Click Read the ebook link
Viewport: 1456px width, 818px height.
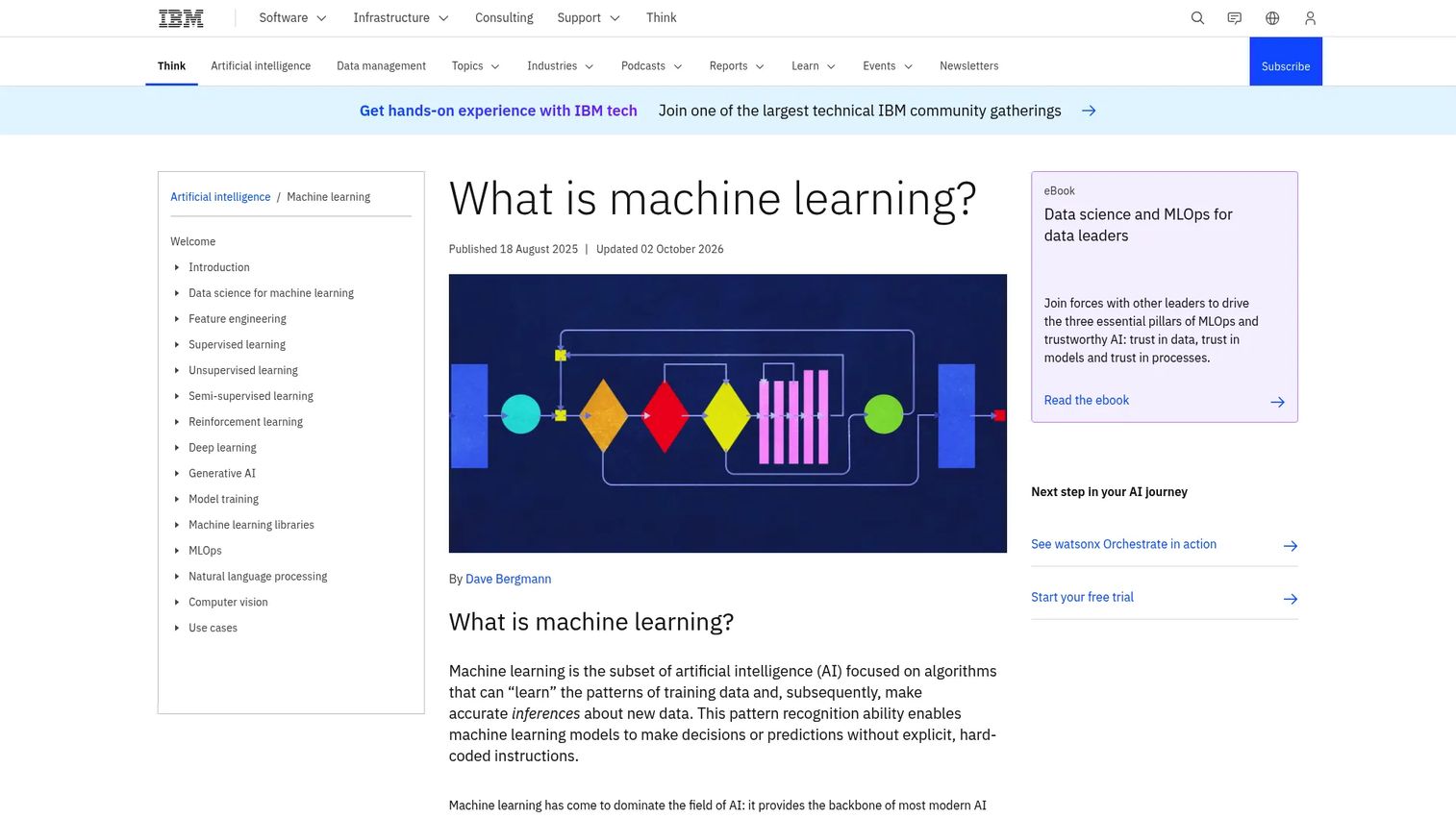(x=1087, y=400)
